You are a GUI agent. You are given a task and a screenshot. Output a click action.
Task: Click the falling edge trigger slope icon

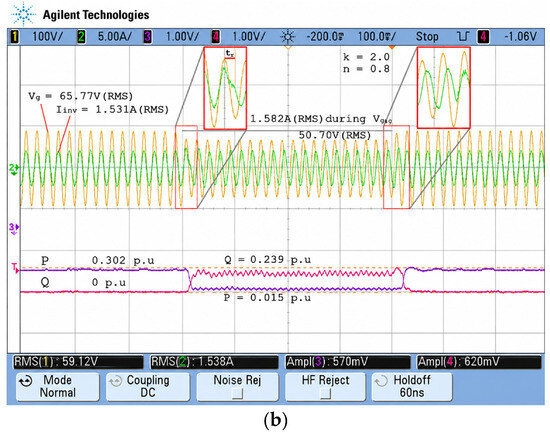[463, 36]
